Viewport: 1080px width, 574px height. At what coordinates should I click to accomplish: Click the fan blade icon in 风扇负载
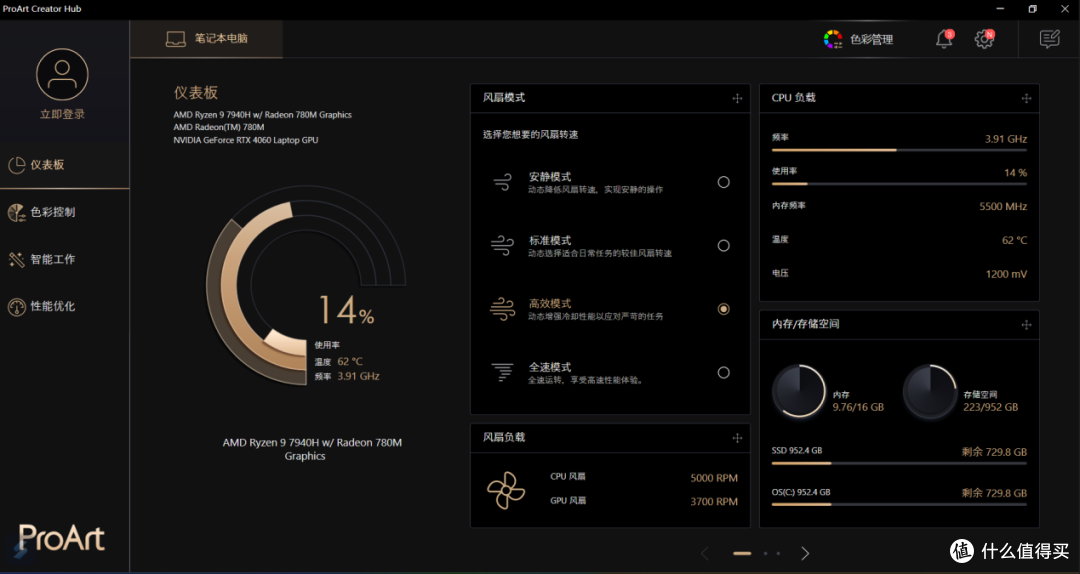point(506,490)
